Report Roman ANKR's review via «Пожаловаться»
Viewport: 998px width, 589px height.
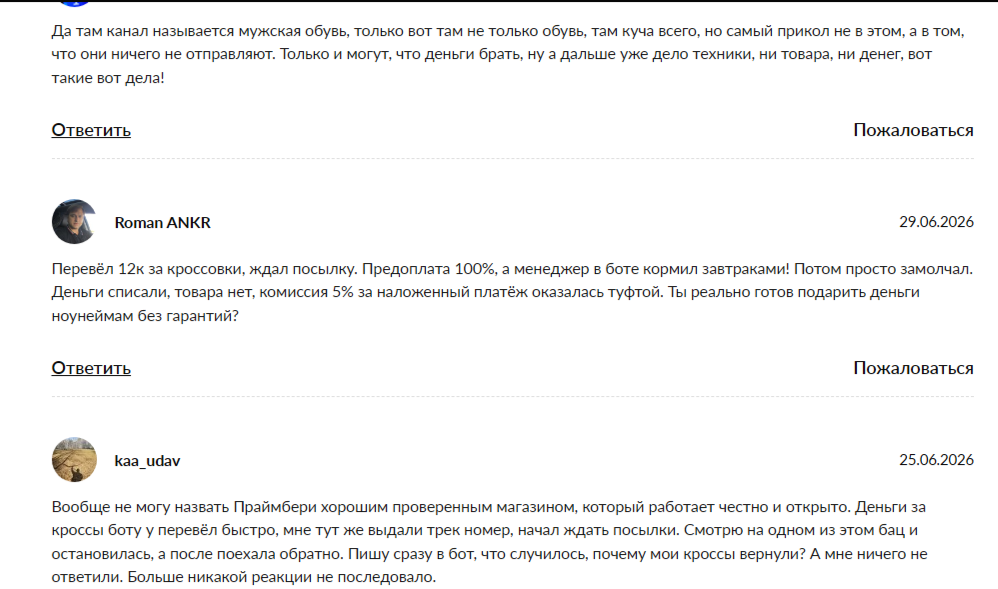coord(913,368)
